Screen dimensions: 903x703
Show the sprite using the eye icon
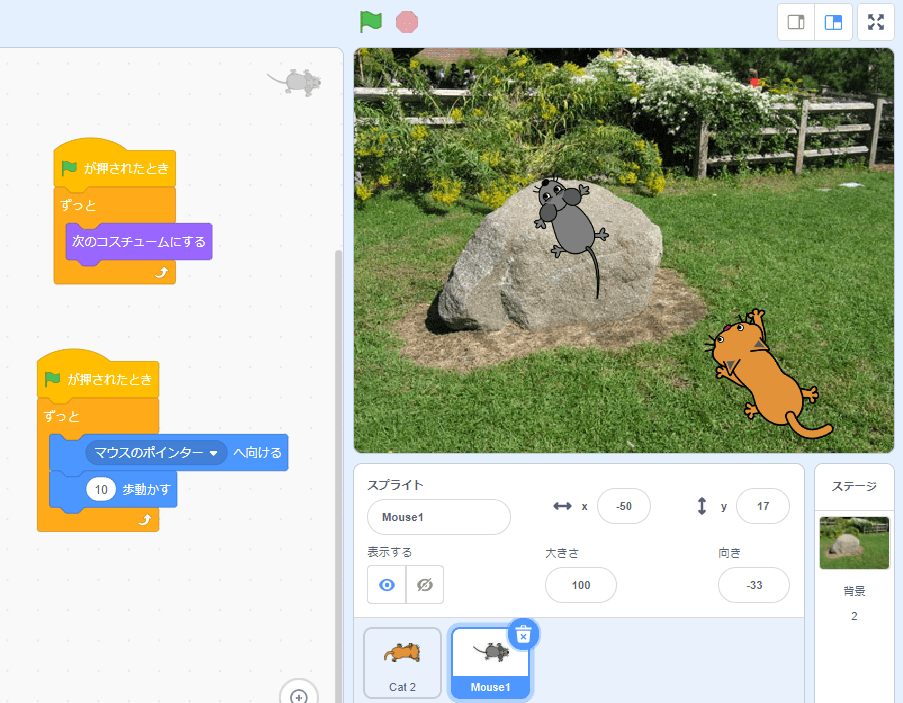pyautogui.click(x=387, y=584)
